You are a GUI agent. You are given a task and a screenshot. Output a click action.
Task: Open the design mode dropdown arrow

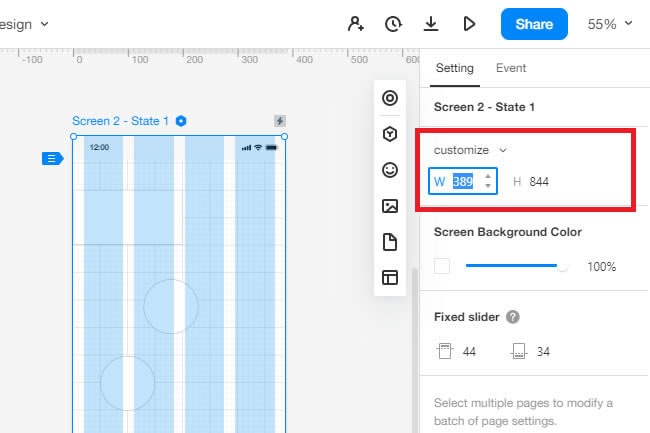point(44,24)
